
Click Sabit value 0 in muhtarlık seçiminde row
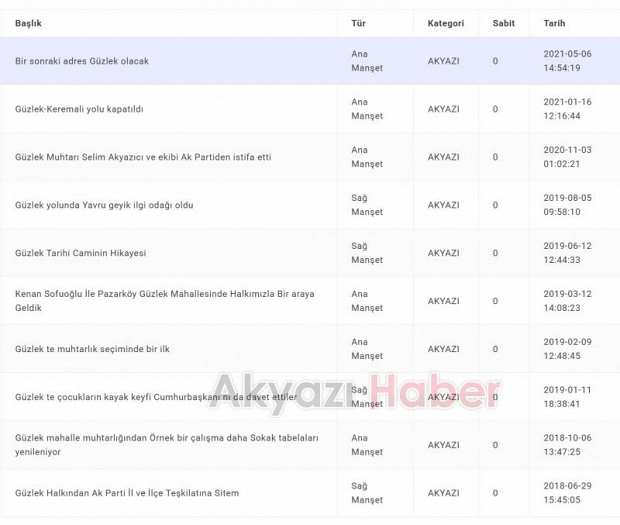pos(495,349)
